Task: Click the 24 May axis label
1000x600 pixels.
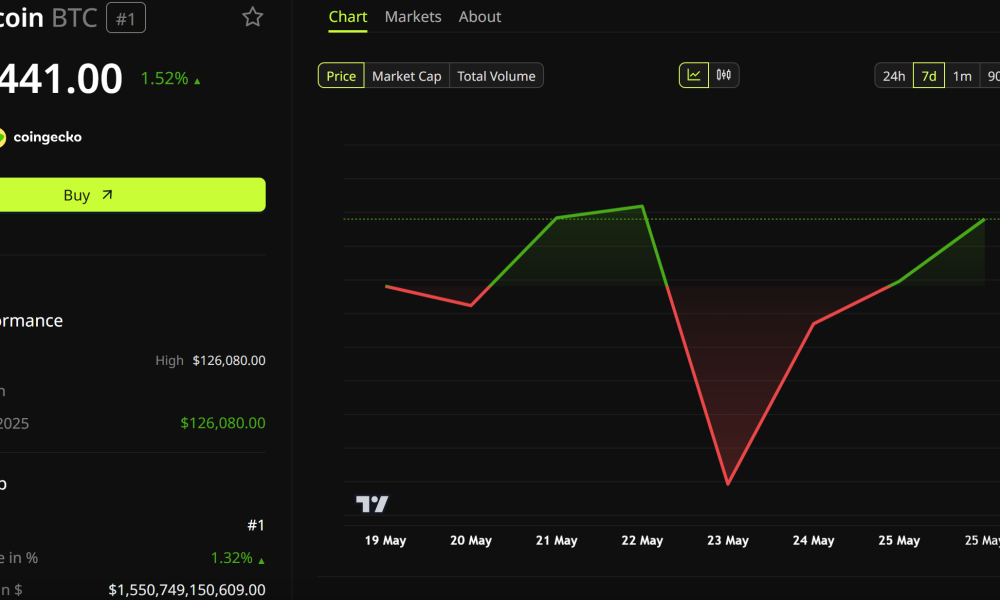Action: [813, 541]
